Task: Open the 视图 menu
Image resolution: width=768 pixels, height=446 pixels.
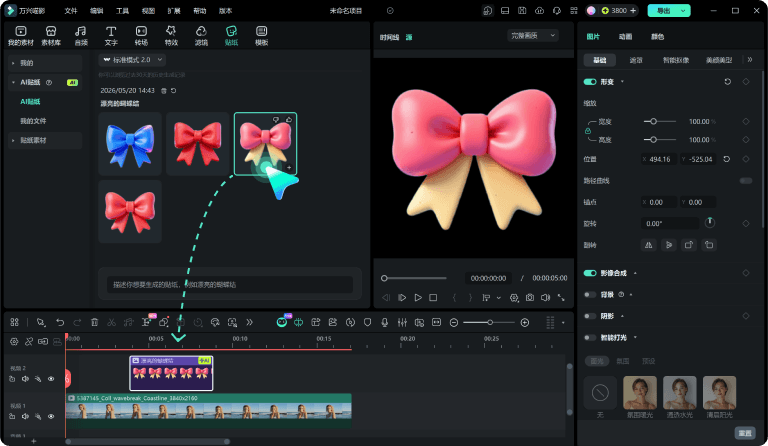Action: point(148,11)
